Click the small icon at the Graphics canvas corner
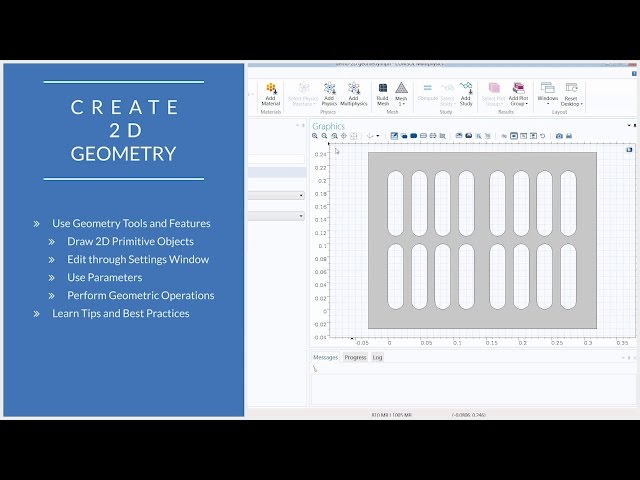 pyautogui.click(x=629, y=150)
